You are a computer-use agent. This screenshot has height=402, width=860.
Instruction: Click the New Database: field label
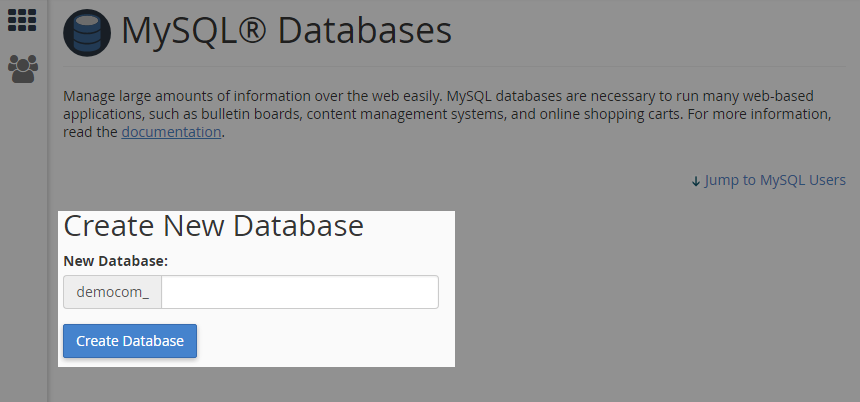pyautogui.click(x=116, y=262)
